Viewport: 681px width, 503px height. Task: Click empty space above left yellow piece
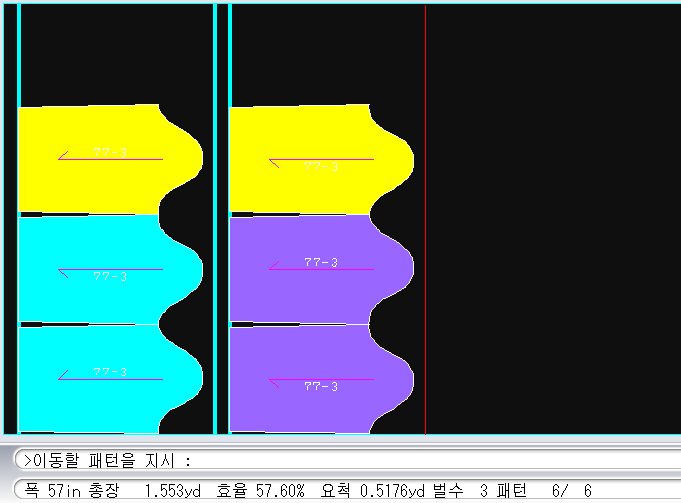(110, 55)
